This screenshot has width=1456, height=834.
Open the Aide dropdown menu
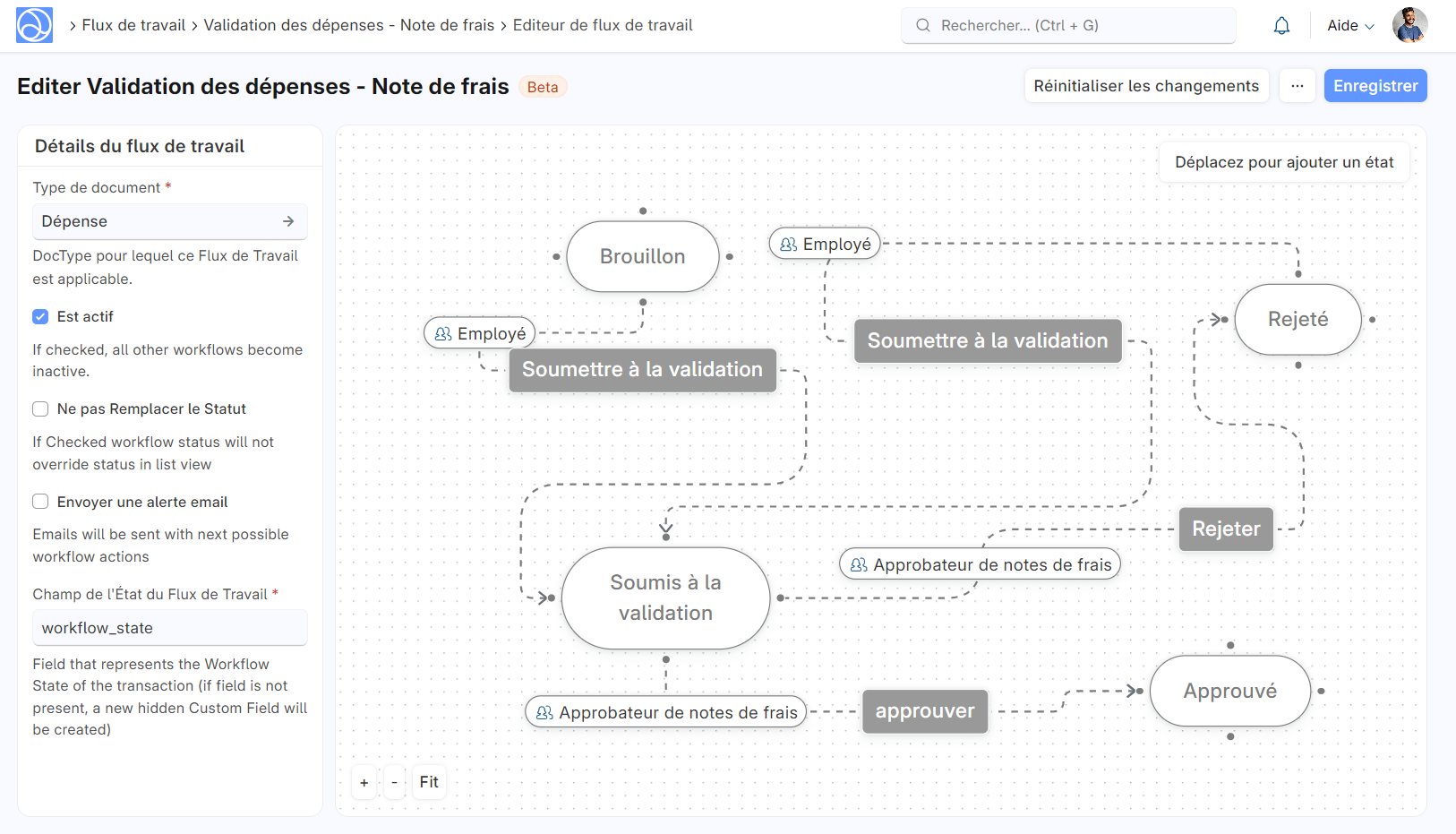(x=1349, y=25)
